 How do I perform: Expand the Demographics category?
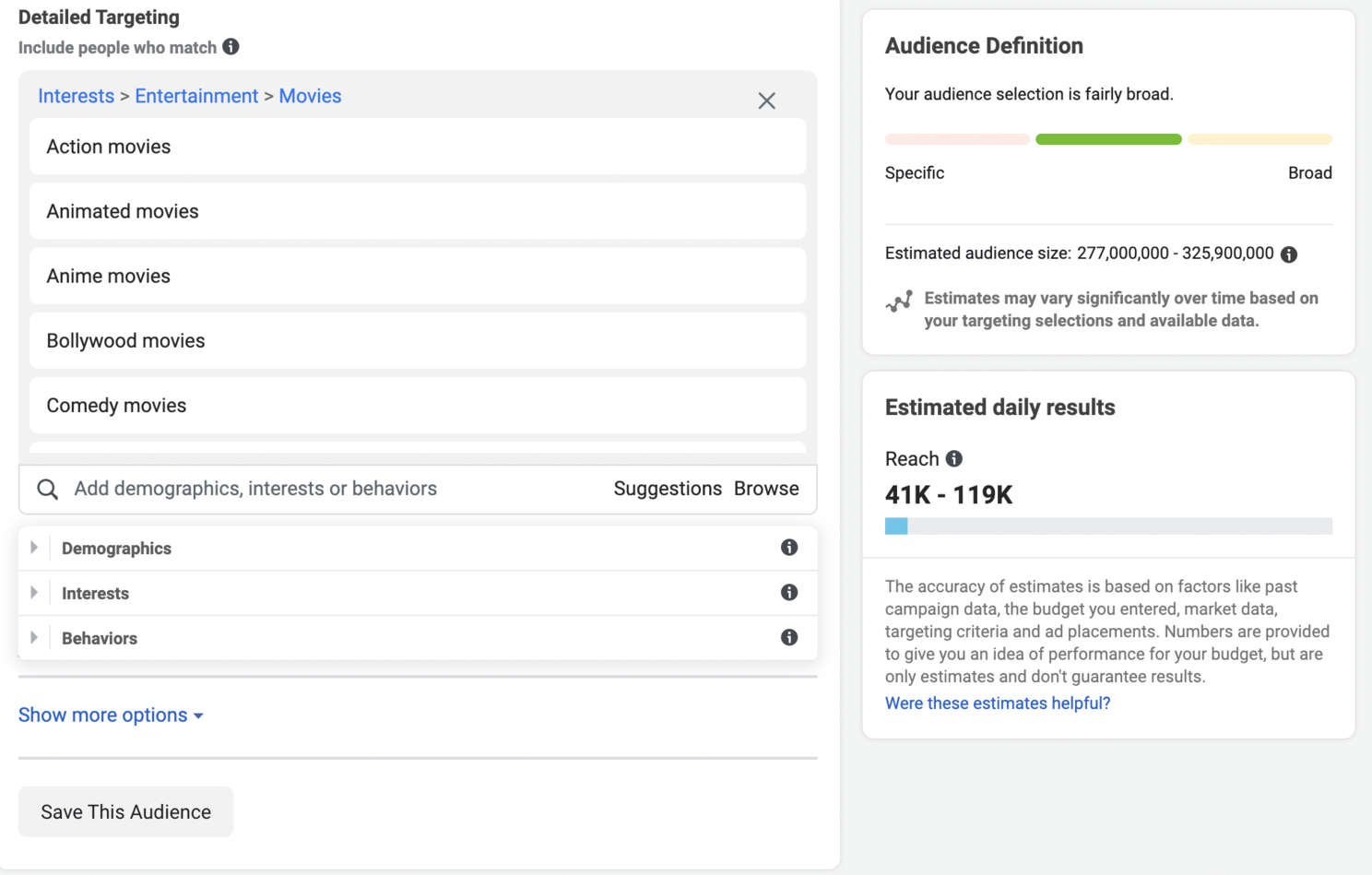(34, 547)
